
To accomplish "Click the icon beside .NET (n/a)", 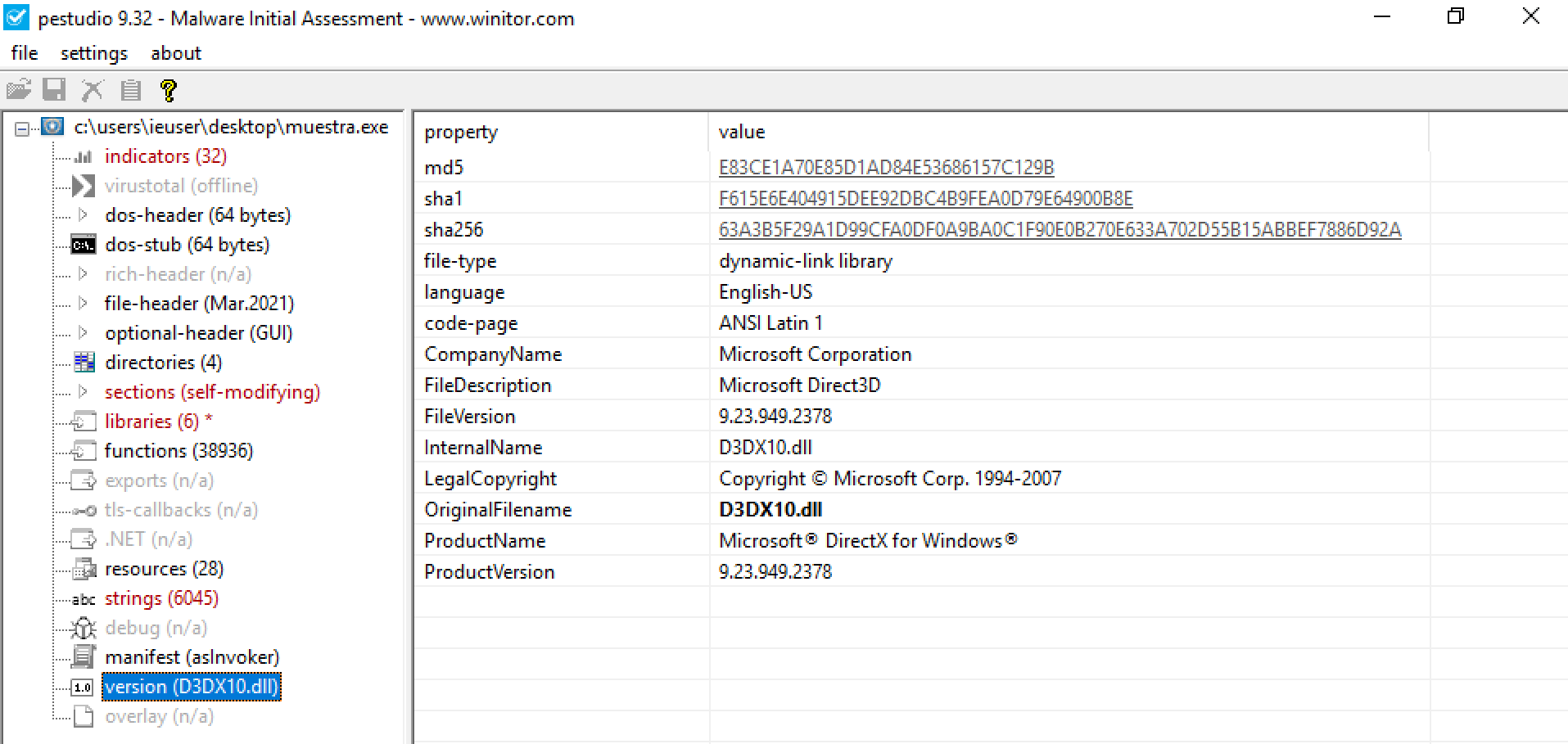I will (x=84, y=539).
